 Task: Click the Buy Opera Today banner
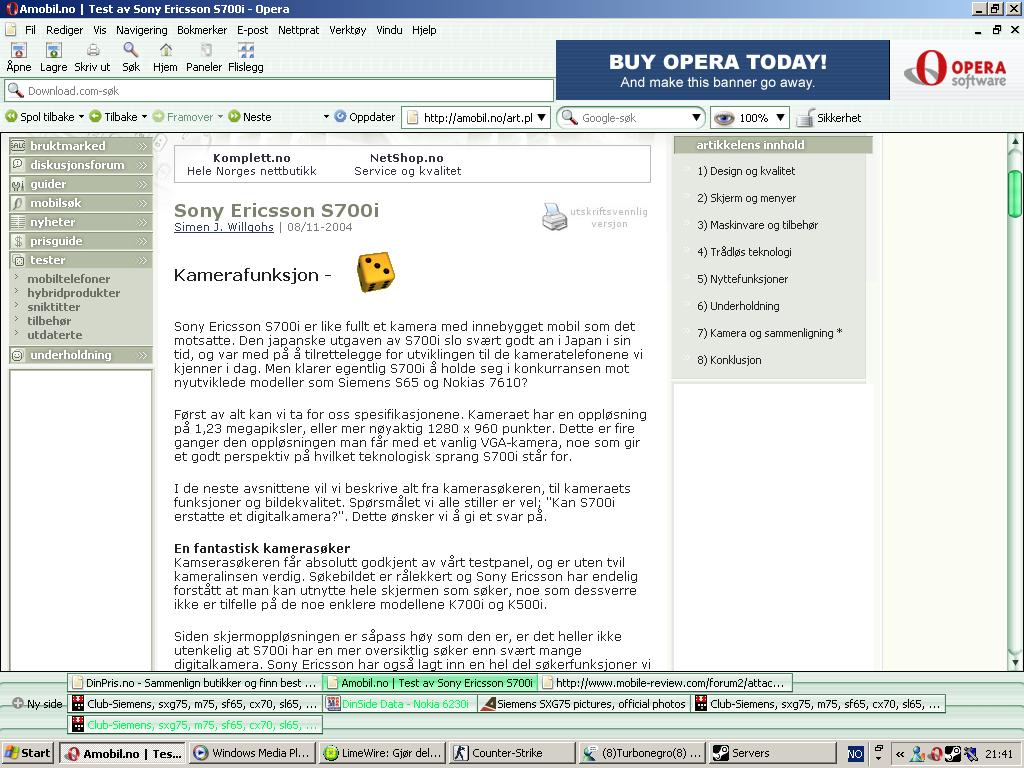tap(722, 70)
